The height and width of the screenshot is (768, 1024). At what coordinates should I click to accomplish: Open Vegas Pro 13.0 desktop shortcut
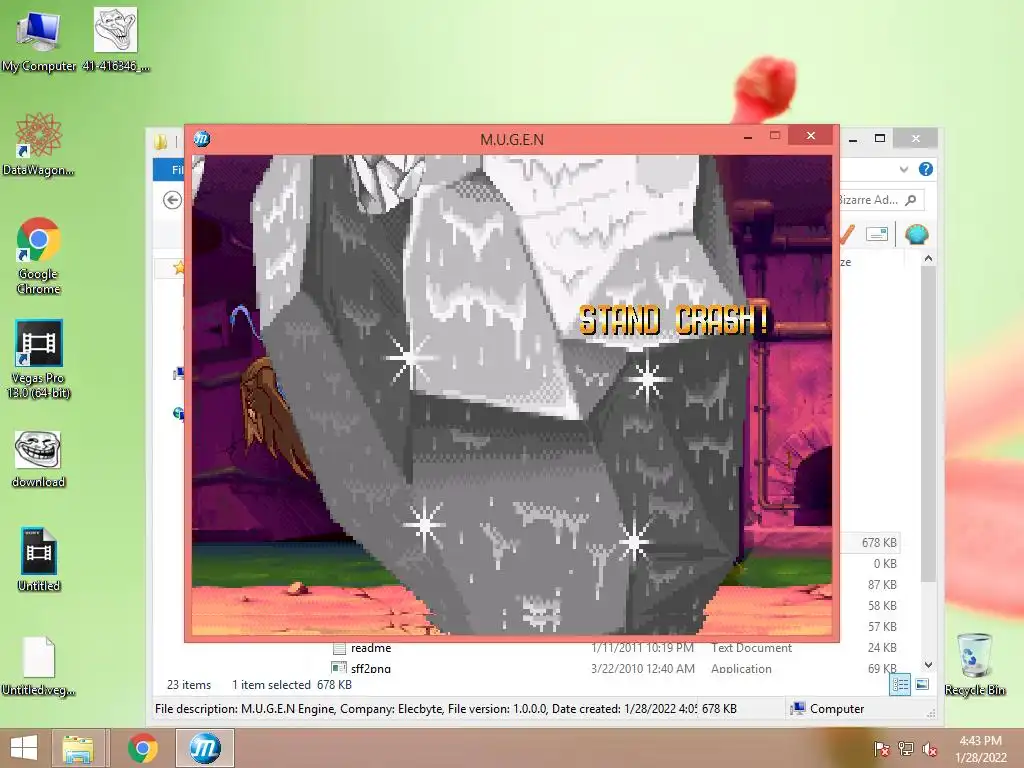tap(39, 359)
